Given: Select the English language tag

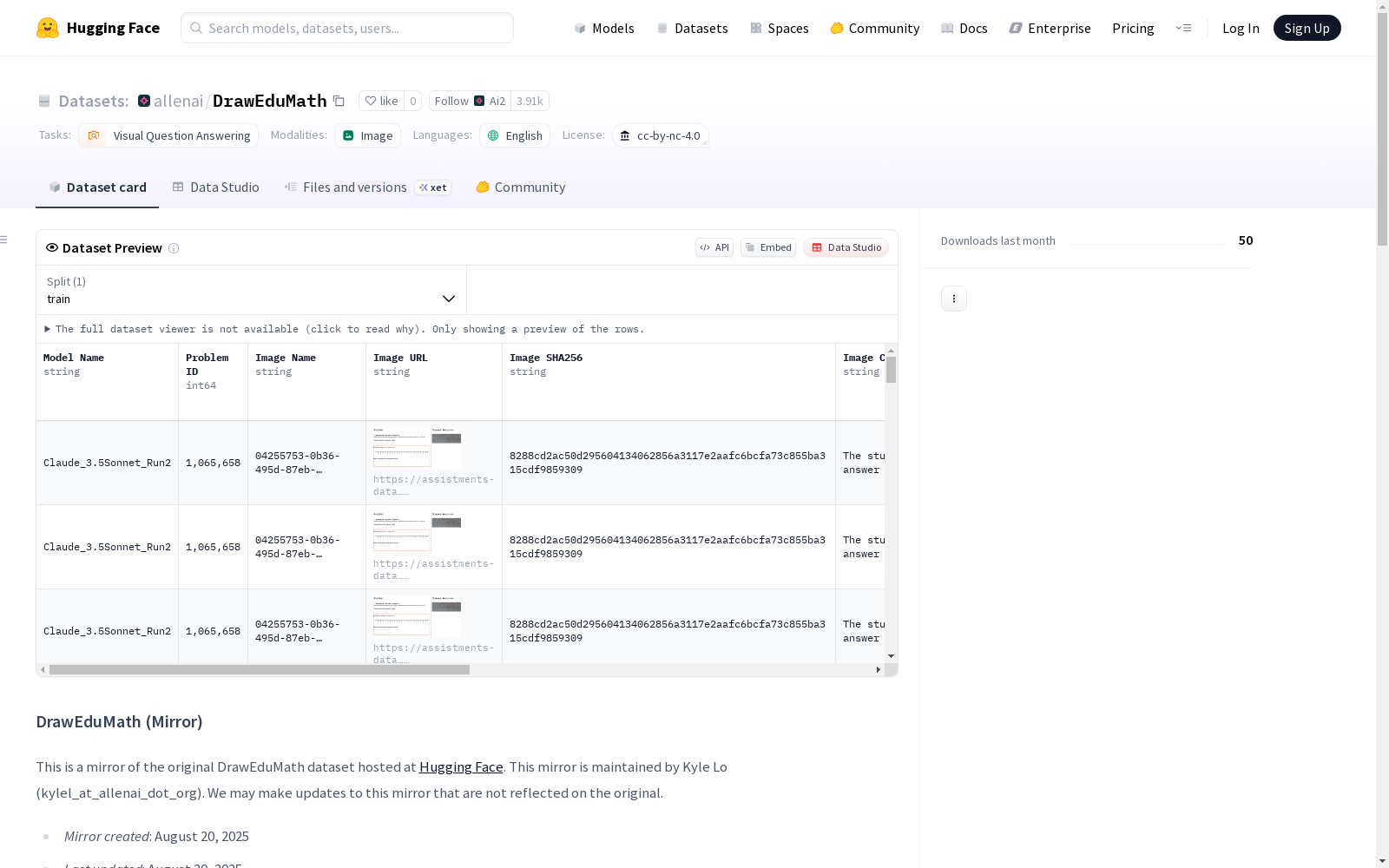Looking at the screenshot, I should pos(515,135).
